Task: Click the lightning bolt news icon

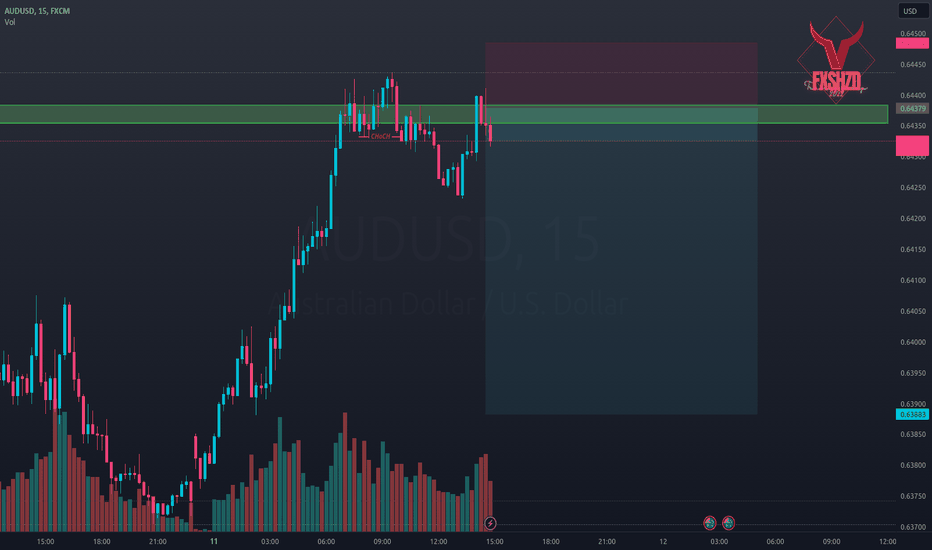Action: click(x=490, y=523)
